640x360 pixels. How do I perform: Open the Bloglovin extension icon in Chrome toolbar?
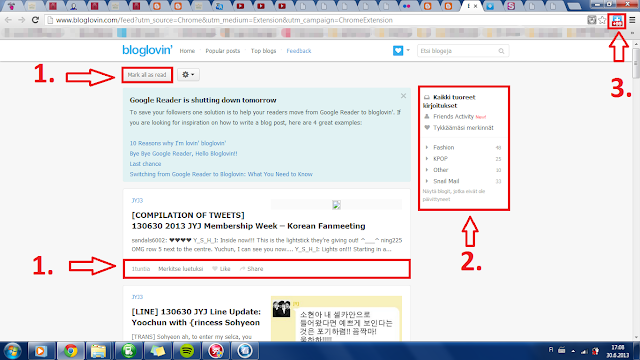tap(617, 20)
